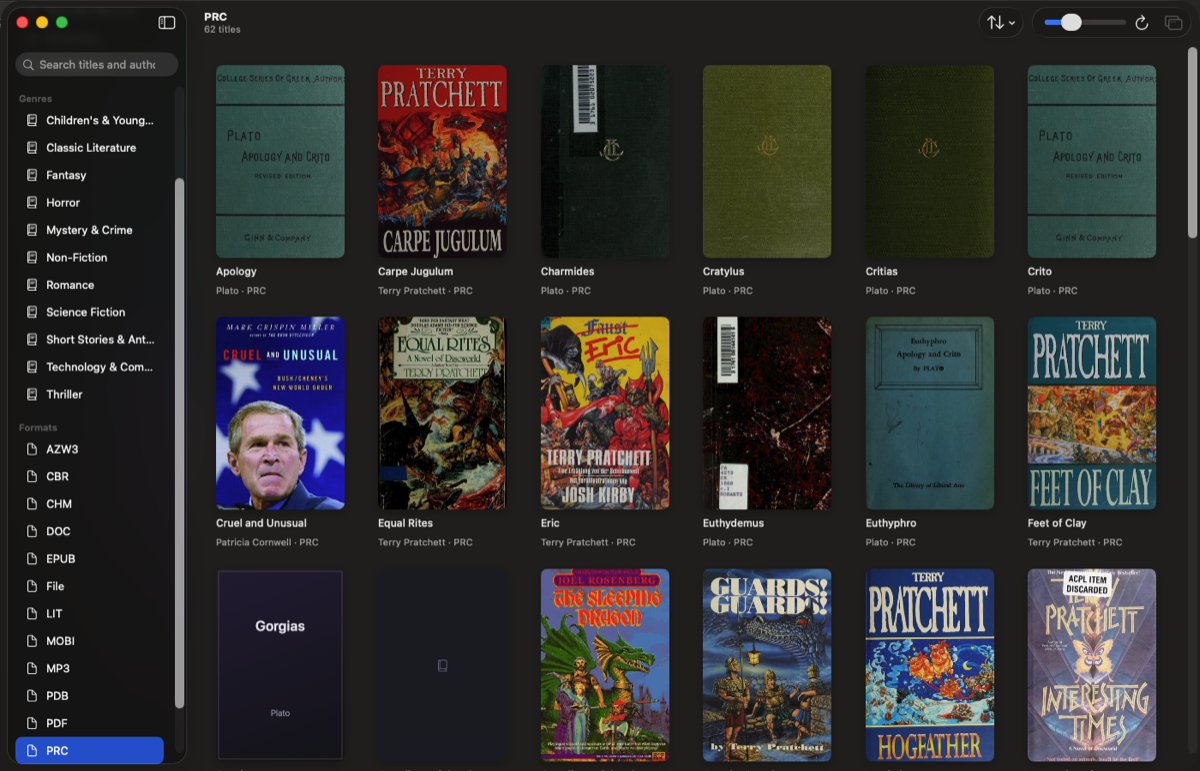
Task: Open the Children's & Young genre
Action: (x=90, y=120)
